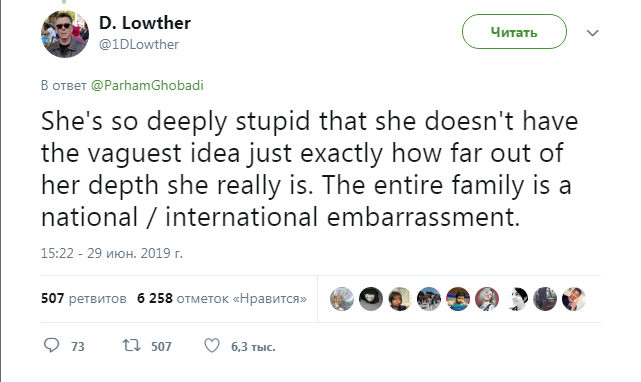
Task: Click the fifth liker avatar with child
Action: pos(458,299)
